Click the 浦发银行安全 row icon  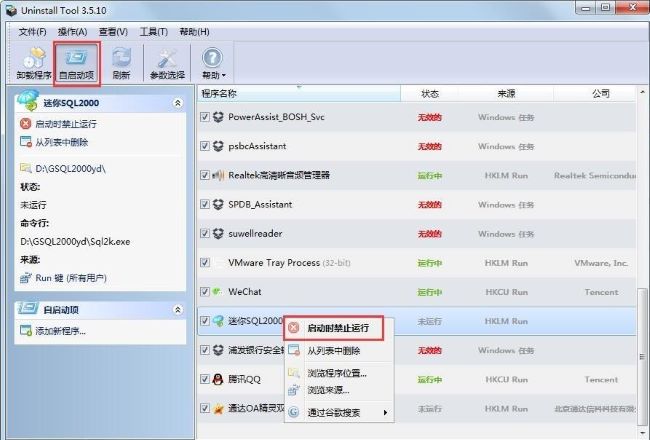tap(218, 350)
